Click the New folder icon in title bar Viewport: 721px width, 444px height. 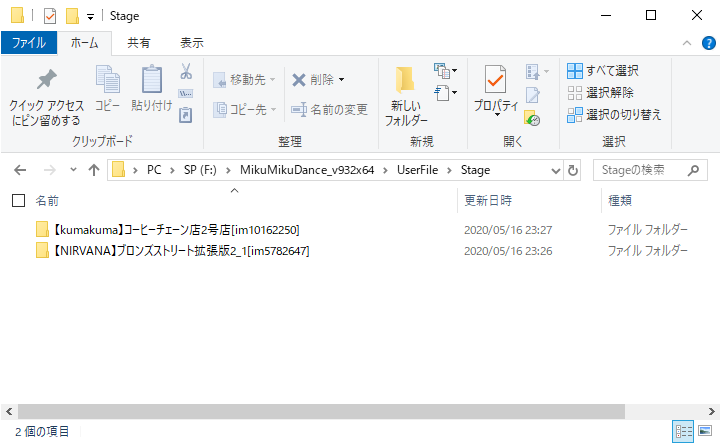(x=72, y=16)
